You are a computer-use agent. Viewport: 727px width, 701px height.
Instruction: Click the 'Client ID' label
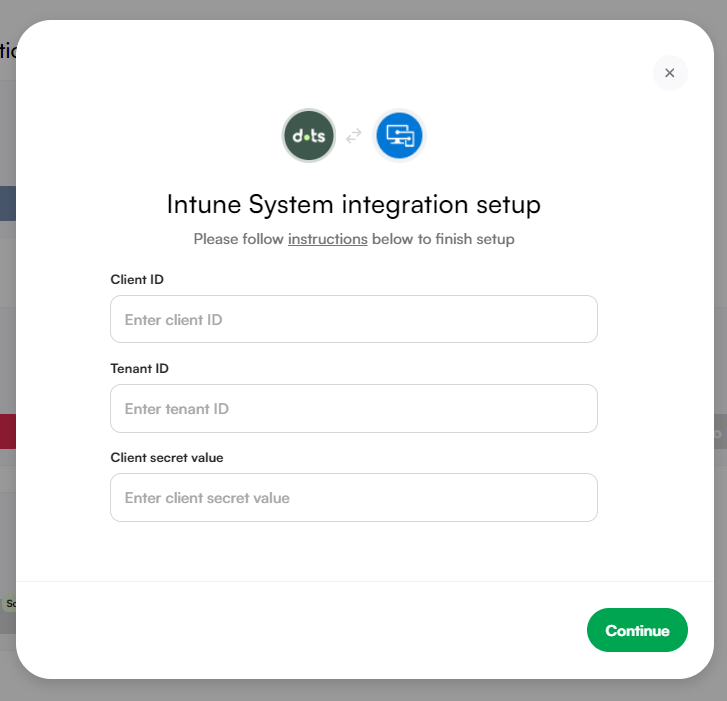[x=137, y=280]
